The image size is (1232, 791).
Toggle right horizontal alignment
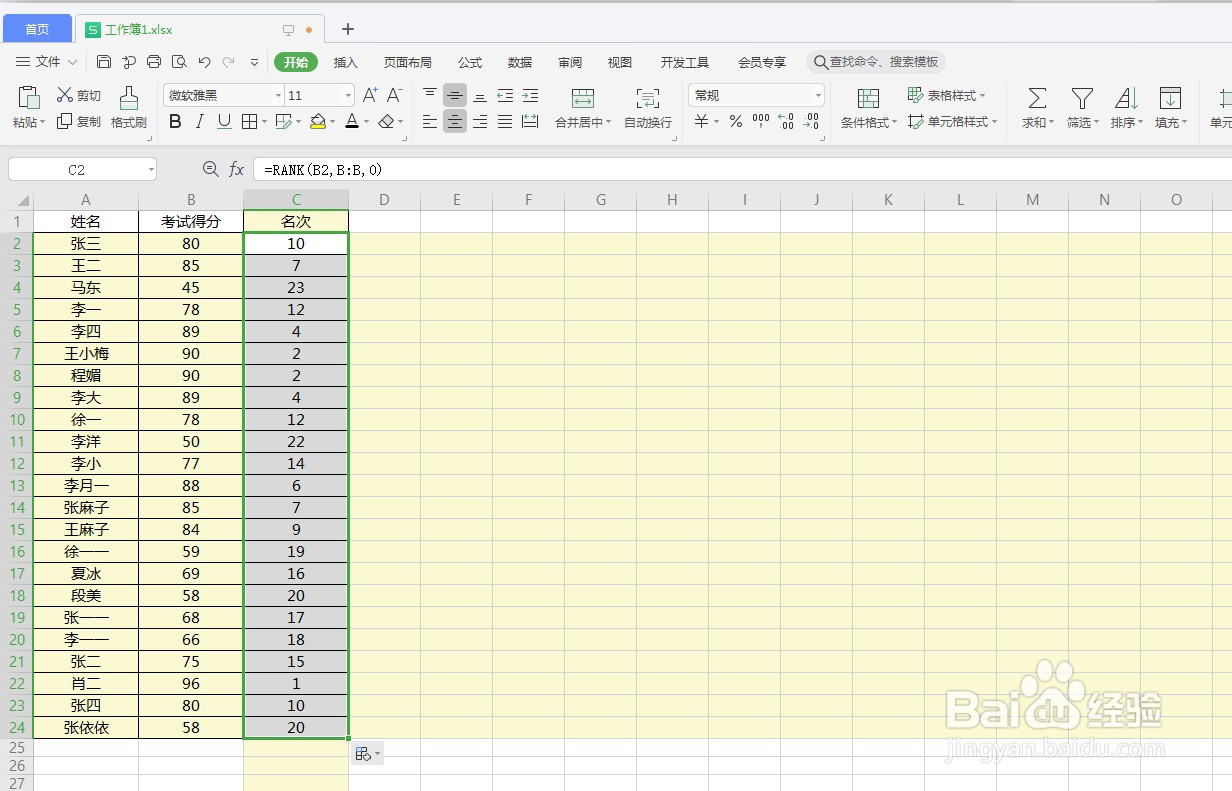click(480, 121)
